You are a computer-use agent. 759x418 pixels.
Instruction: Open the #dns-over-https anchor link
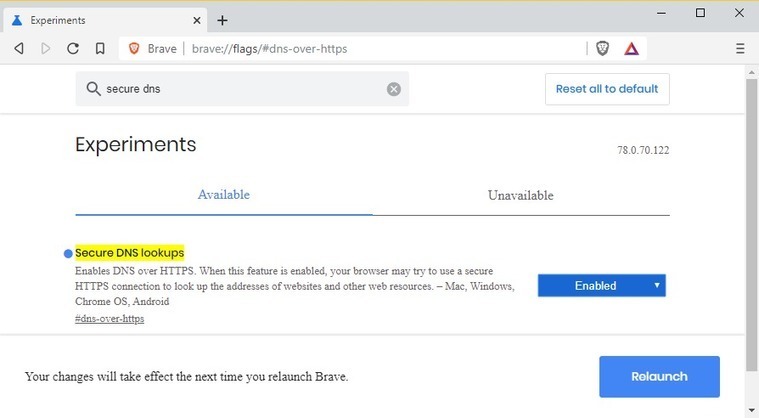coord(109,319)
